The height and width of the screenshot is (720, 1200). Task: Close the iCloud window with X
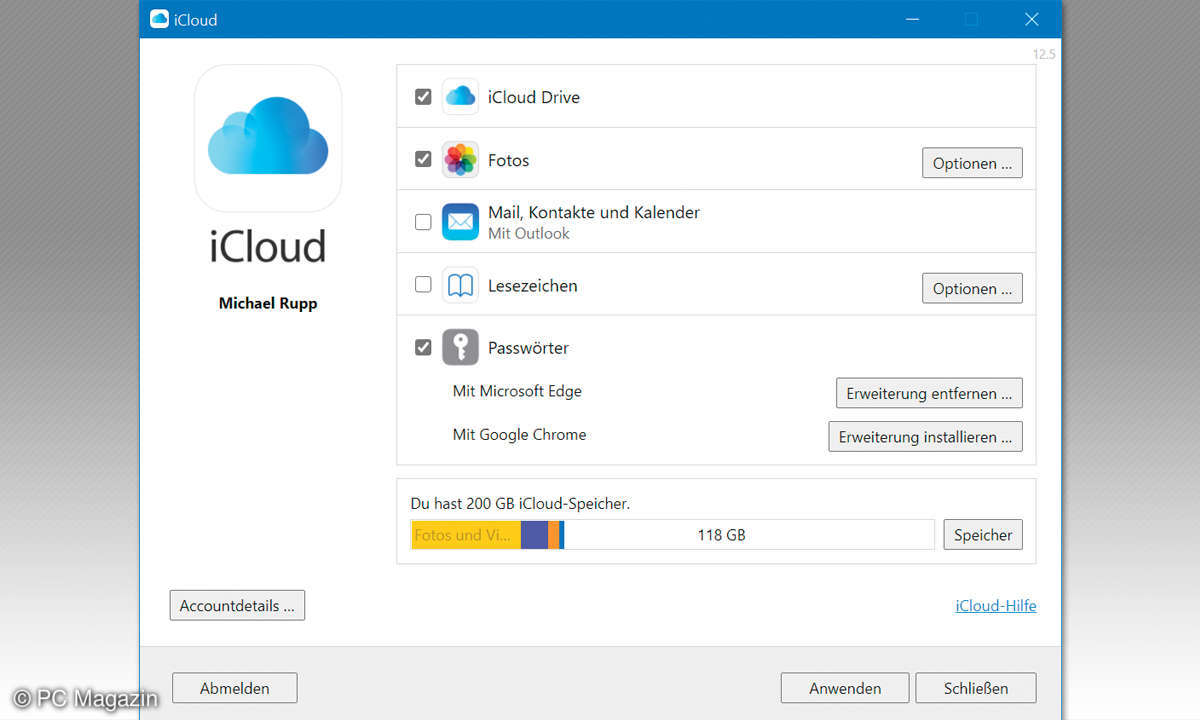[x=1032, y=19]
